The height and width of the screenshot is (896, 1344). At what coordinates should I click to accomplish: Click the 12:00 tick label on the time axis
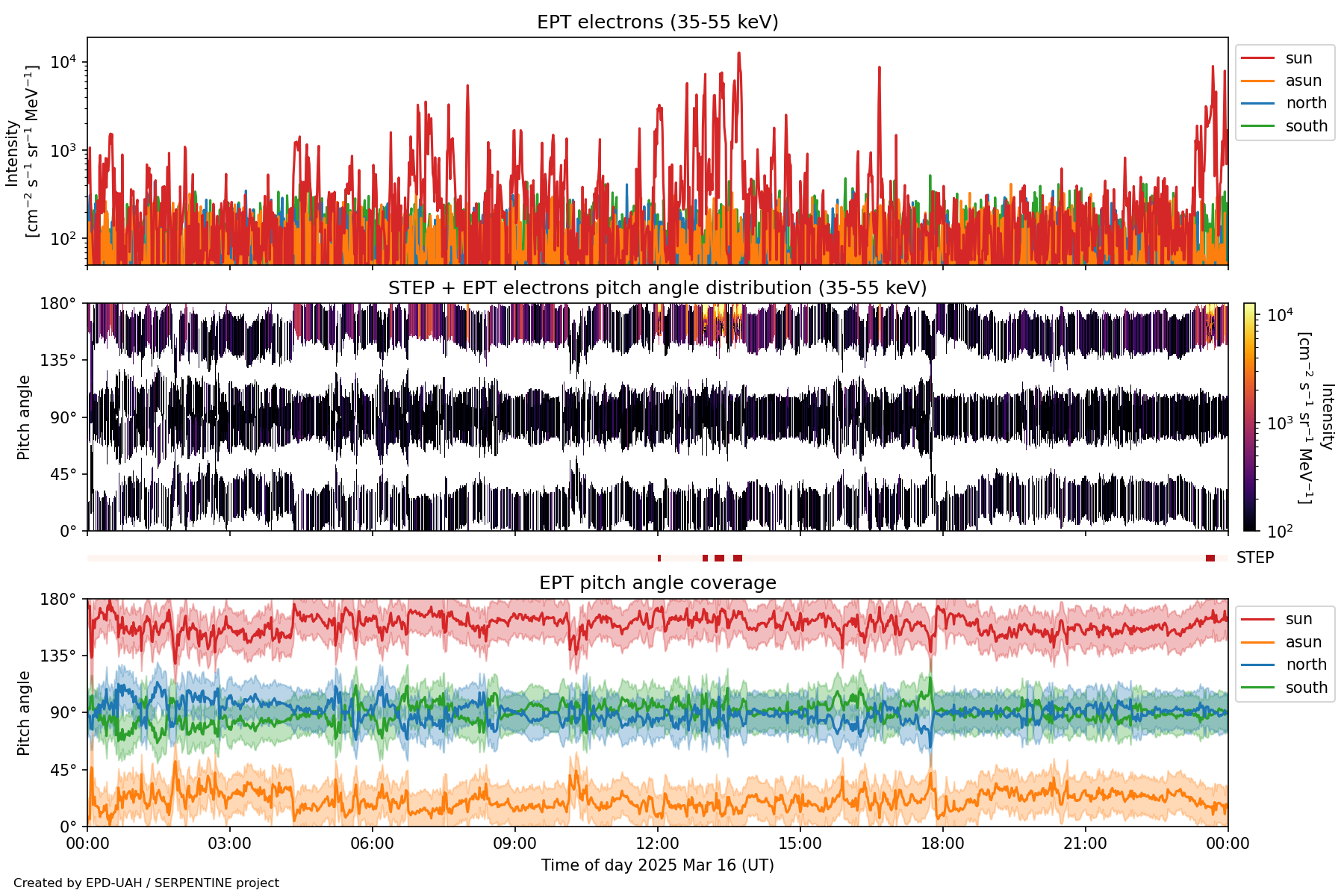coord(657,844)
